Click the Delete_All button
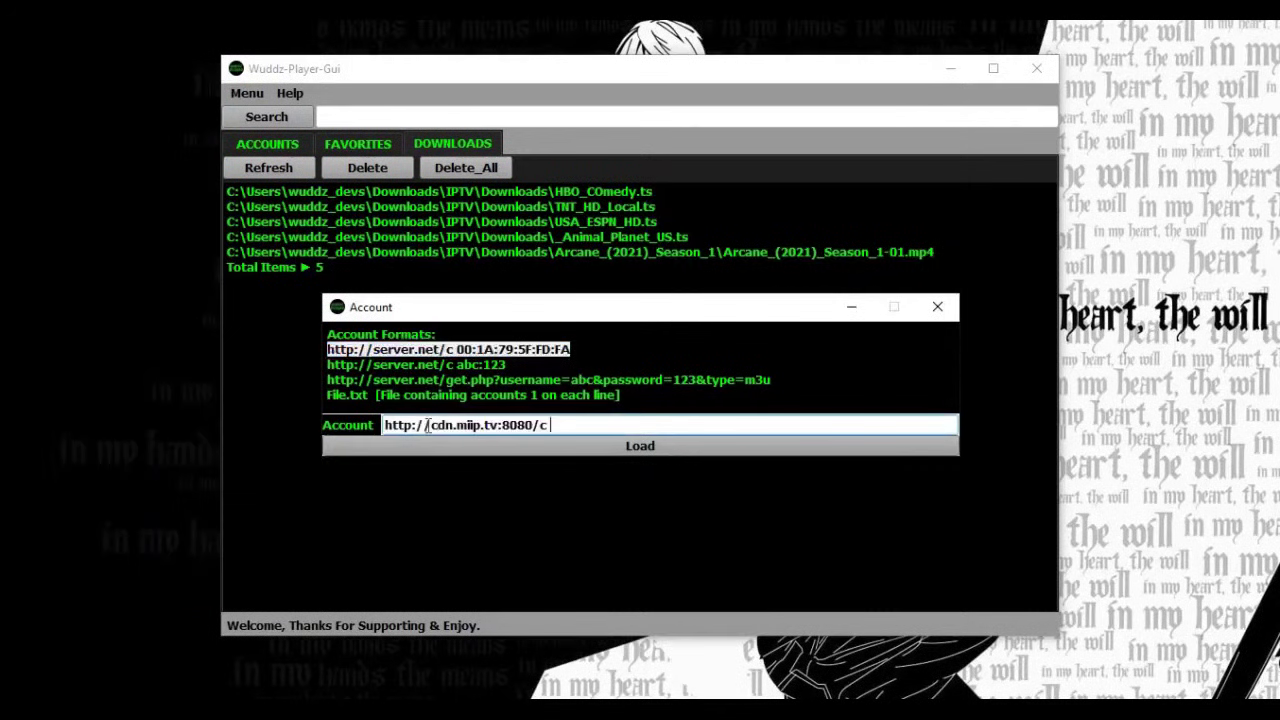Screen dimensions: 1280x720 pyautogui.click(x=466, y=168)
